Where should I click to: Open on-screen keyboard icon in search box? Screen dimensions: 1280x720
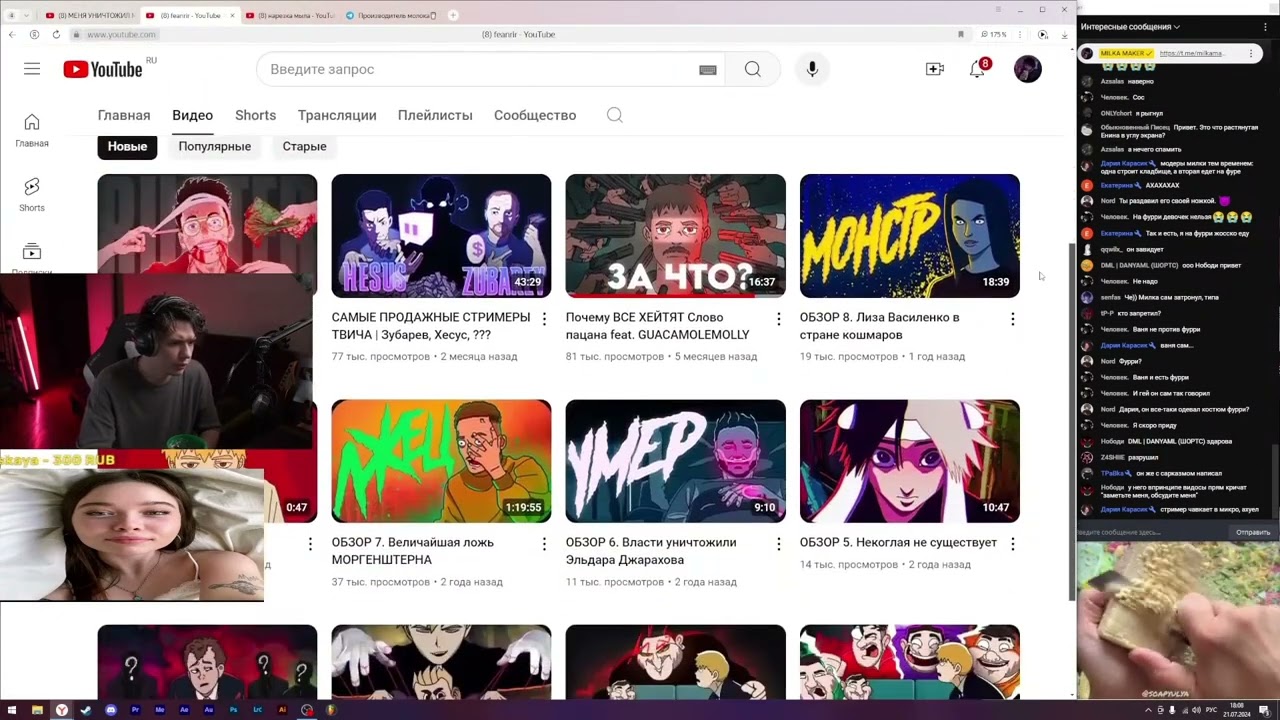tap(708, 69)
